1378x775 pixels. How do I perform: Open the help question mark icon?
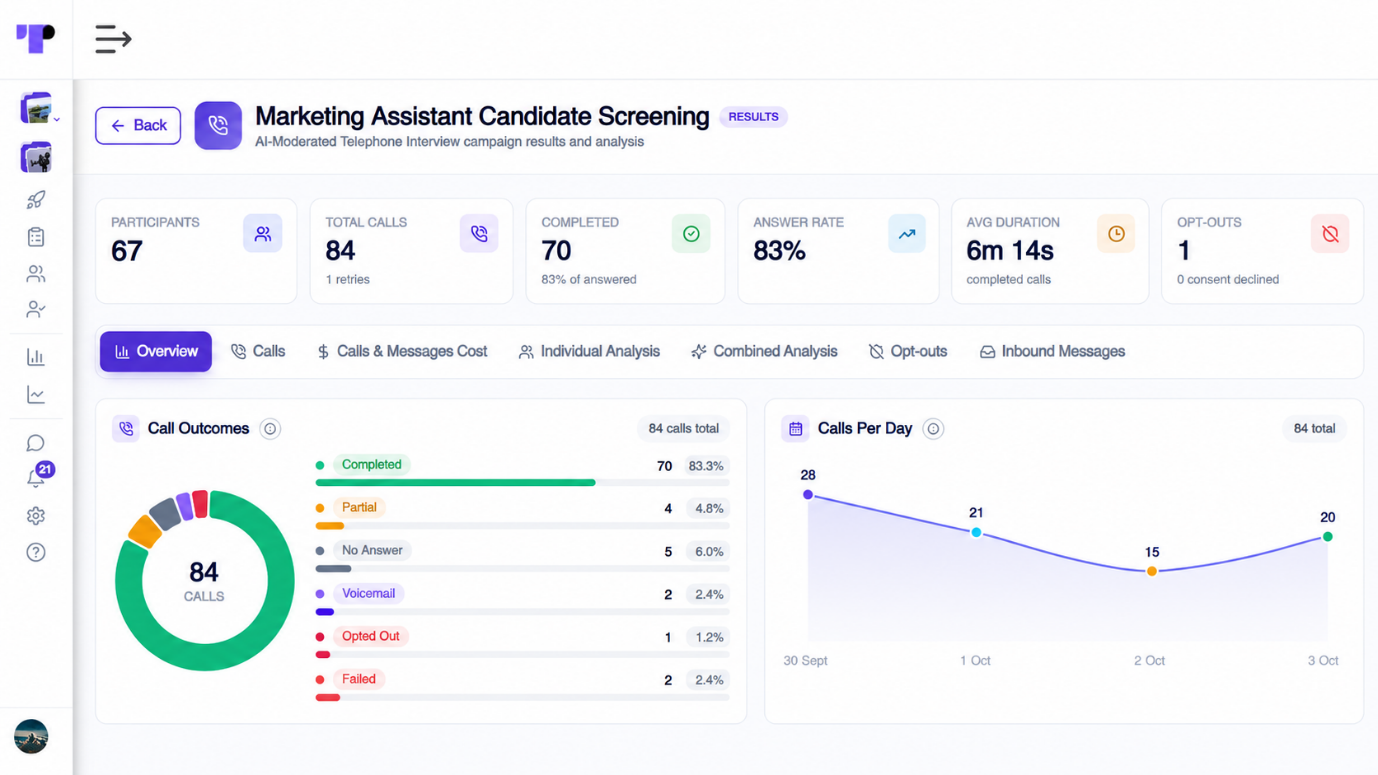pyautogui.click(x=36, y=552)
